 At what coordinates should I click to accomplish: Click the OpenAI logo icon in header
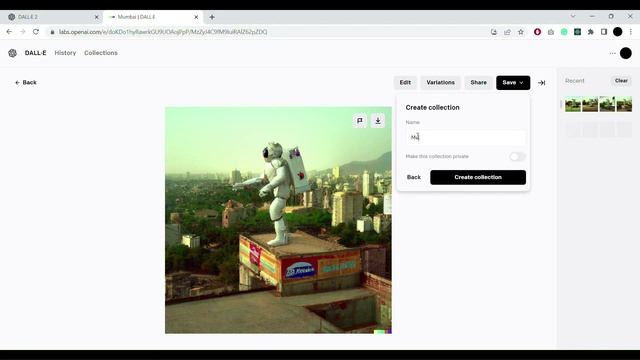tap(13, 53)
